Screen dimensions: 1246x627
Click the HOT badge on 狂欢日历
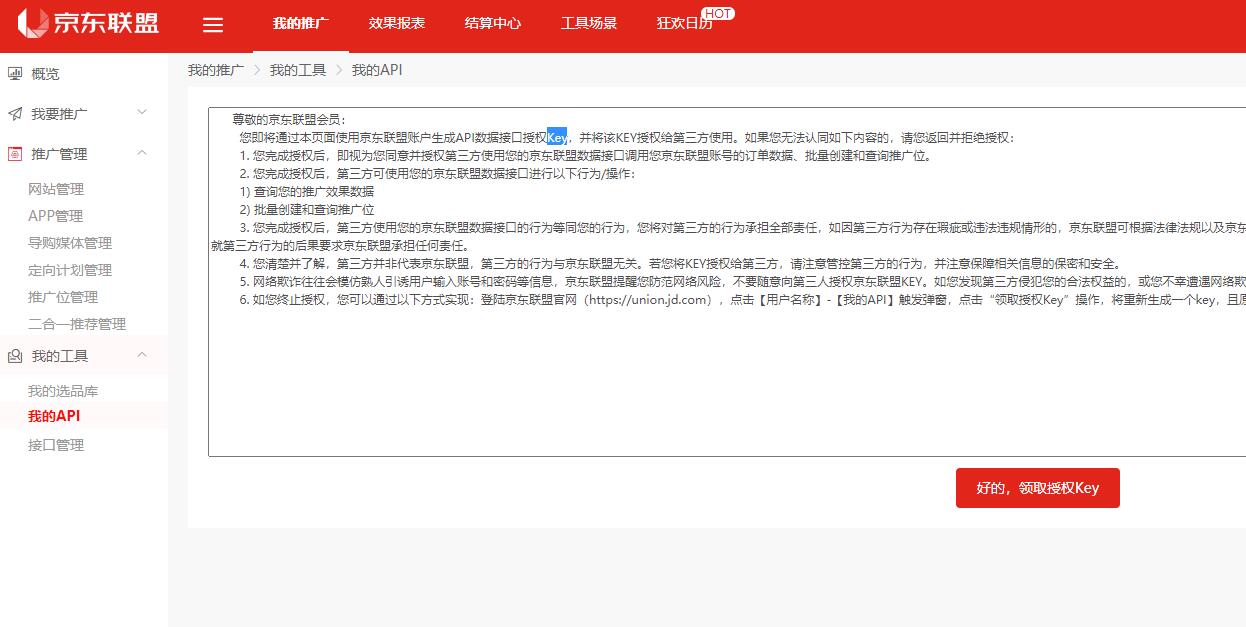718,13
